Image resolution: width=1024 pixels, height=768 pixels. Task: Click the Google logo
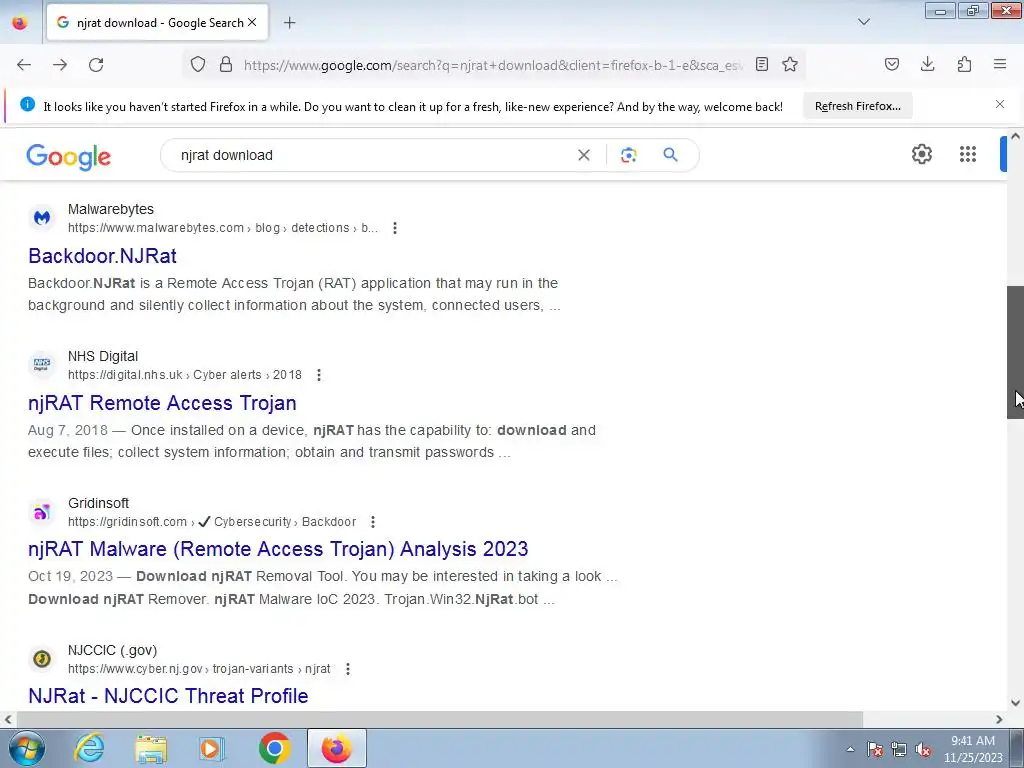69,156
